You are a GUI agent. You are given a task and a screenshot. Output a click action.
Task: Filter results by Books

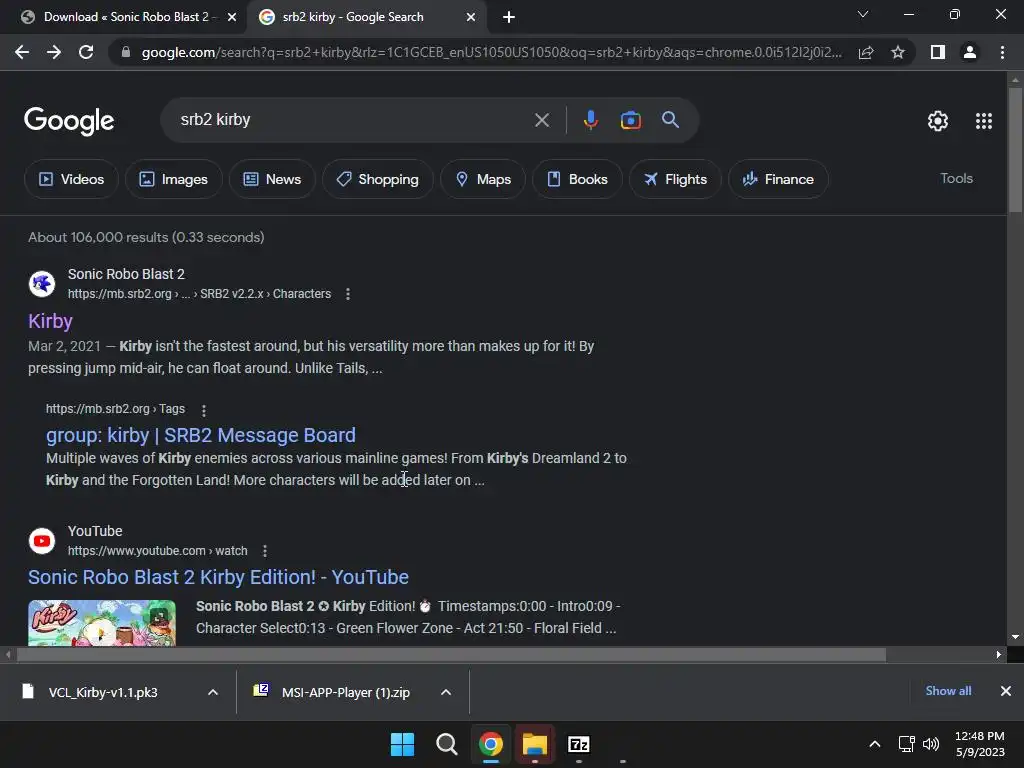tap(577, 179)
